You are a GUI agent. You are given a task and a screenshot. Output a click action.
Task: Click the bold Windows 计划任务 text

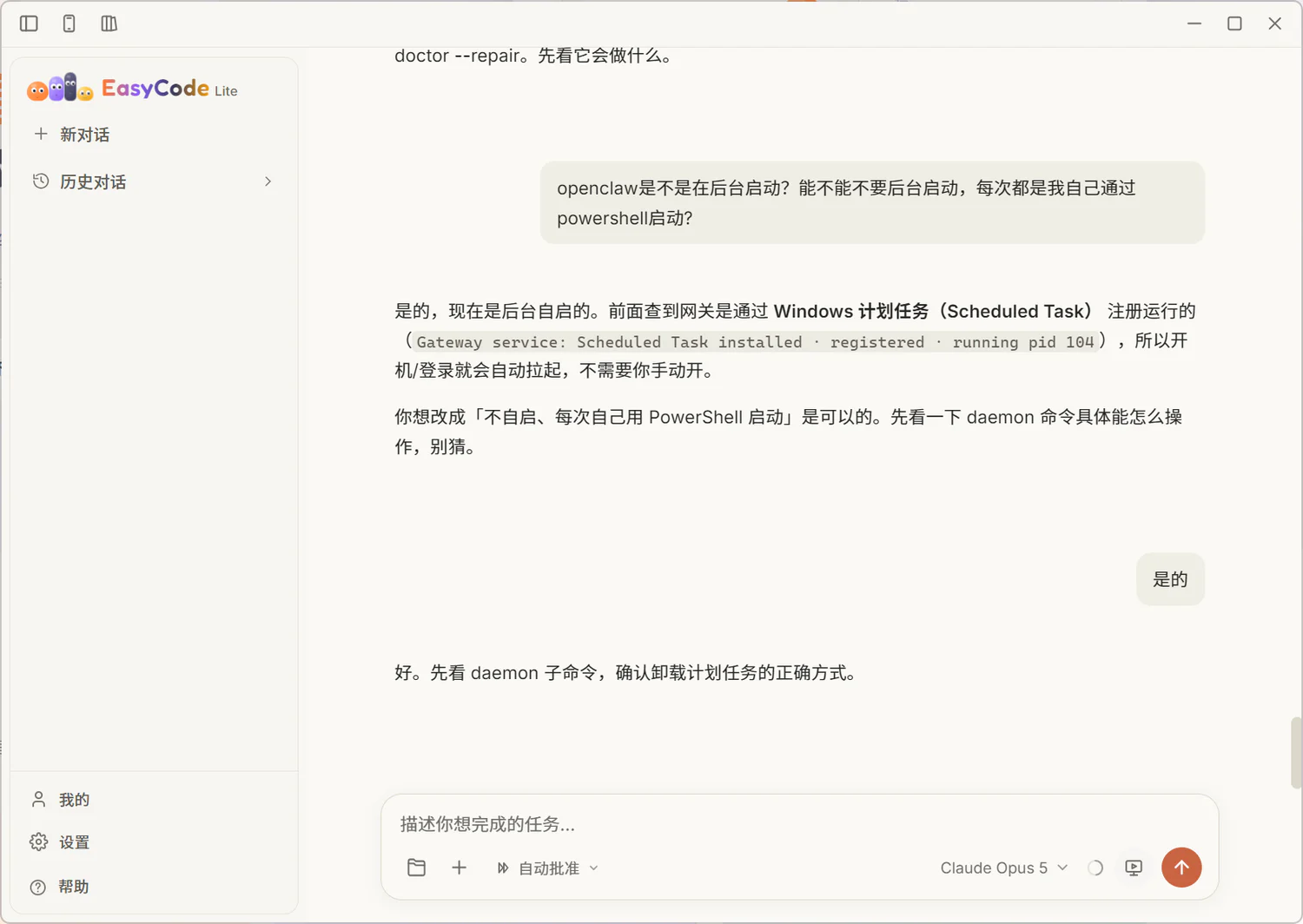[933, 311]
